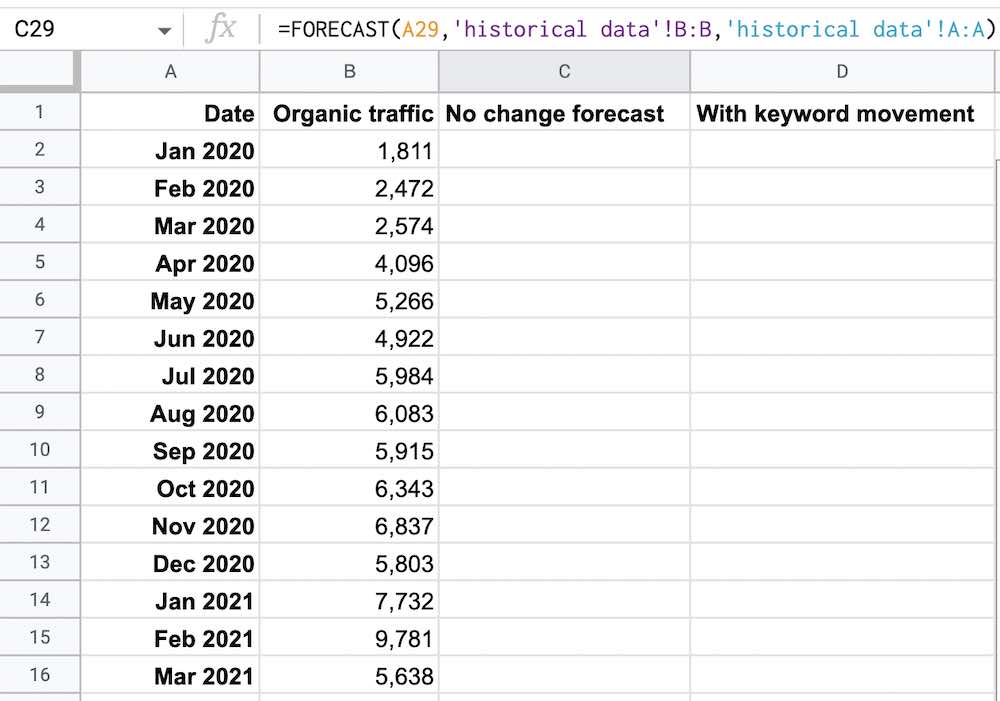Image resolution: width=1000 pixels, height=701 pixels.
Task: Select row 16 header
Action: 39,675
